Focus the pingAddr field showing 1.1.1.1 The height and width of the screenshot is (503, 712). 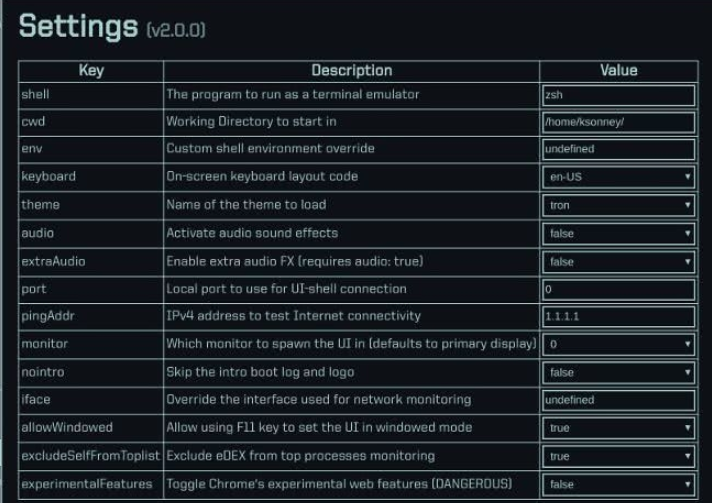(x=618, y=316)
